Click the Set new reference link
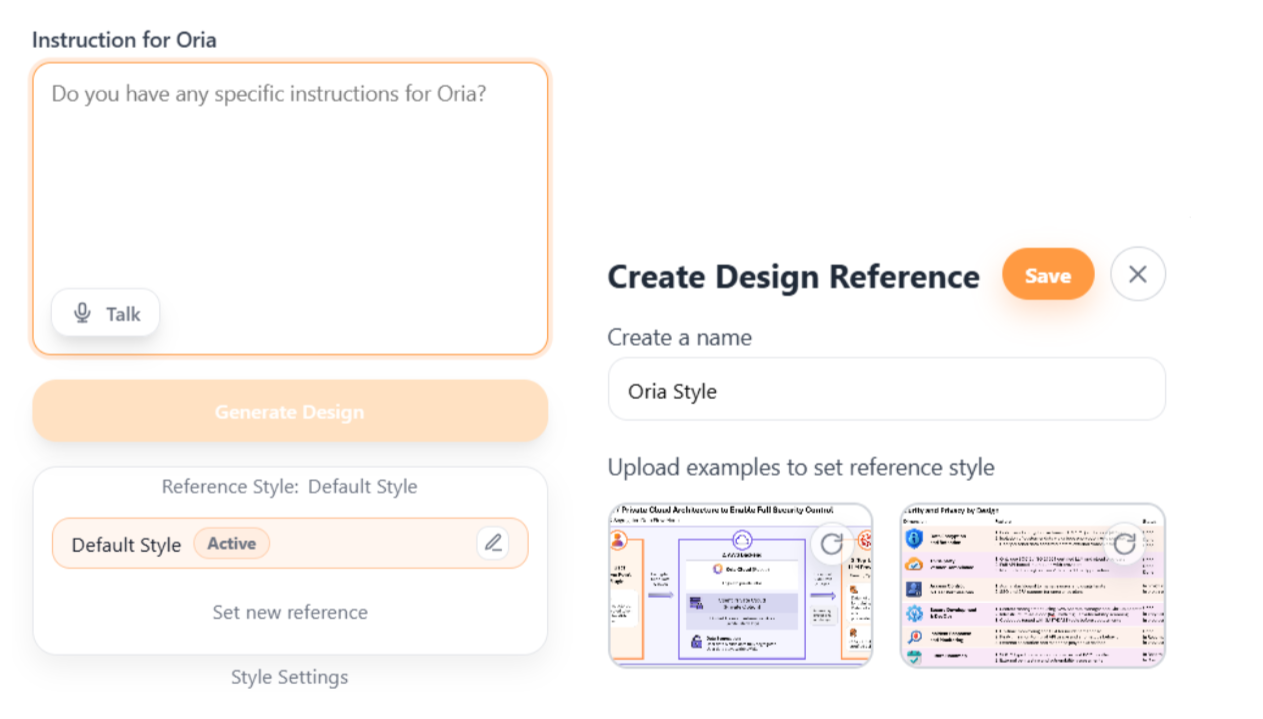The image size is (1263, 719). [289, 611]
